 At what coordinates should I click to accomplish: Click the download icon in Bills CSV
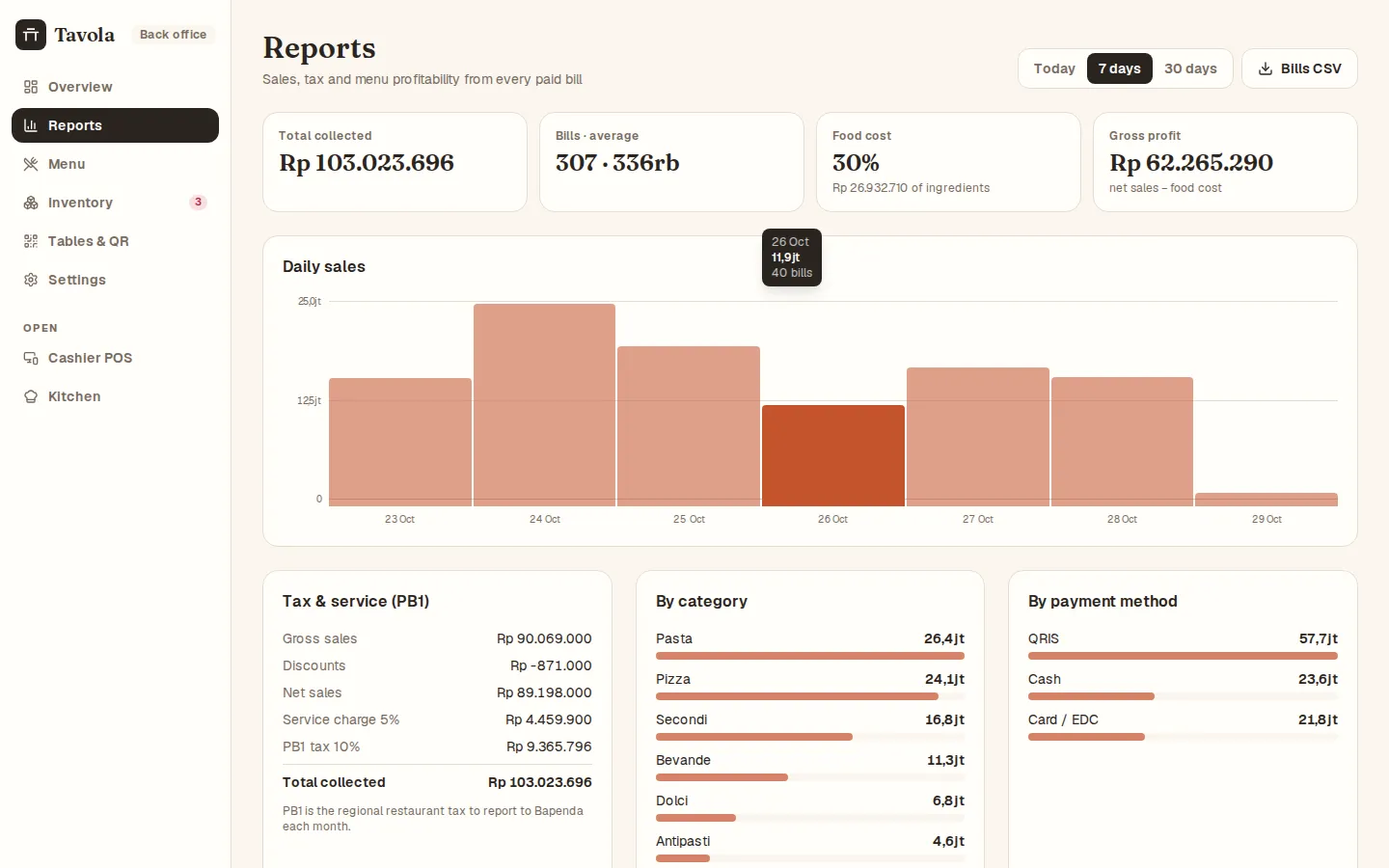tap(1266, 68)
